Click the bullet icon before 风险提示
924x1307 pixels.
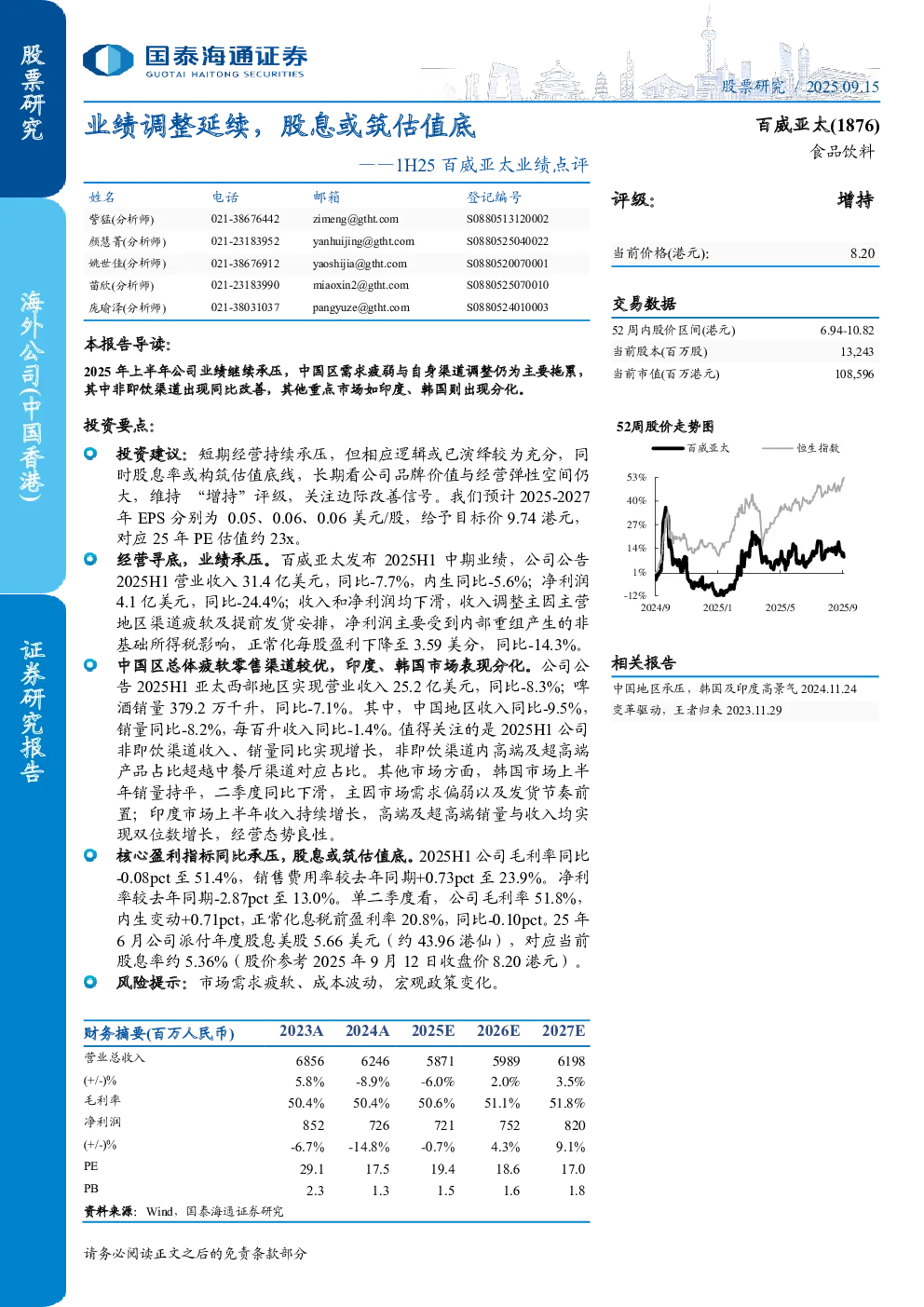click(x=90, y=982)
